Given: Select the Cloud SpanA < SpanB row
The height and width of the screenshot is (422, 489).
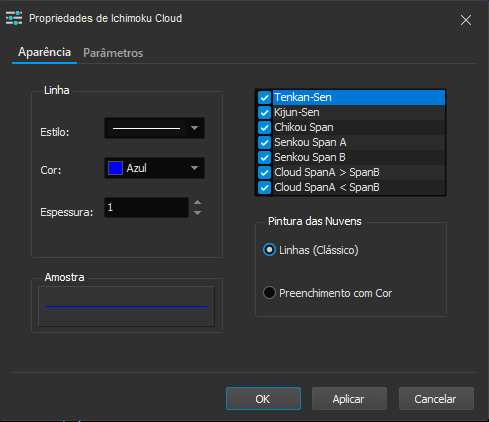Looking at the screenshot, I should click(x=359, y=187).
